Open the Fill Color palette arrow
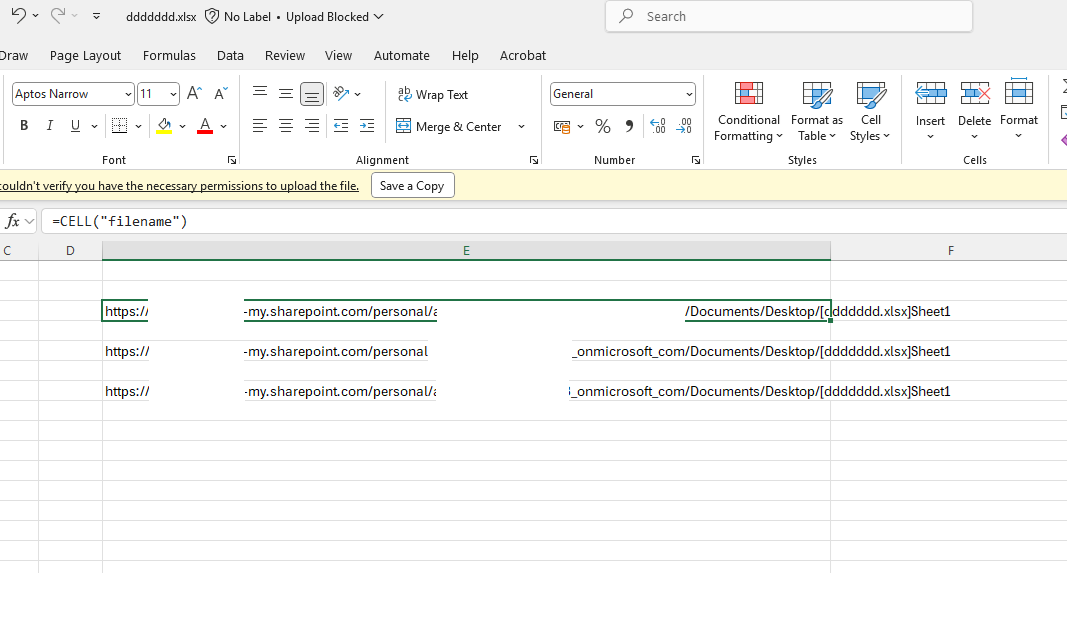 click(x=182, y=126)
